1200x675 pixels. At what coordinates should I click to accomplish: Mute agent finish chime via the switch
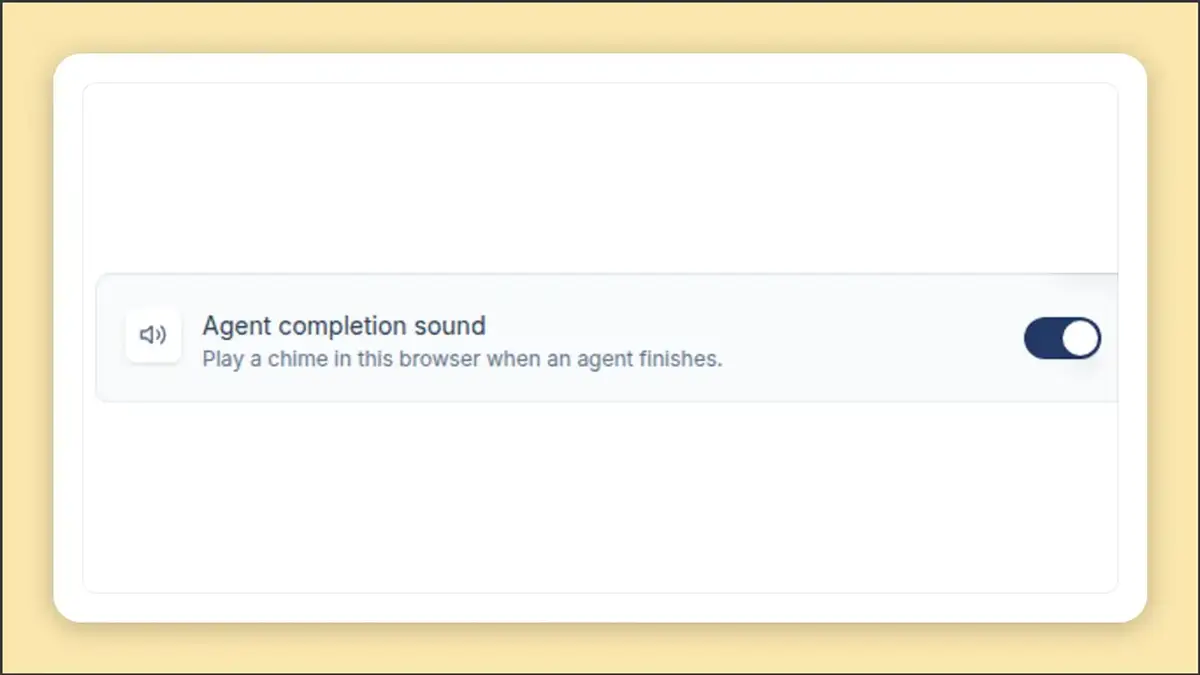click(x=1062, y=339)
